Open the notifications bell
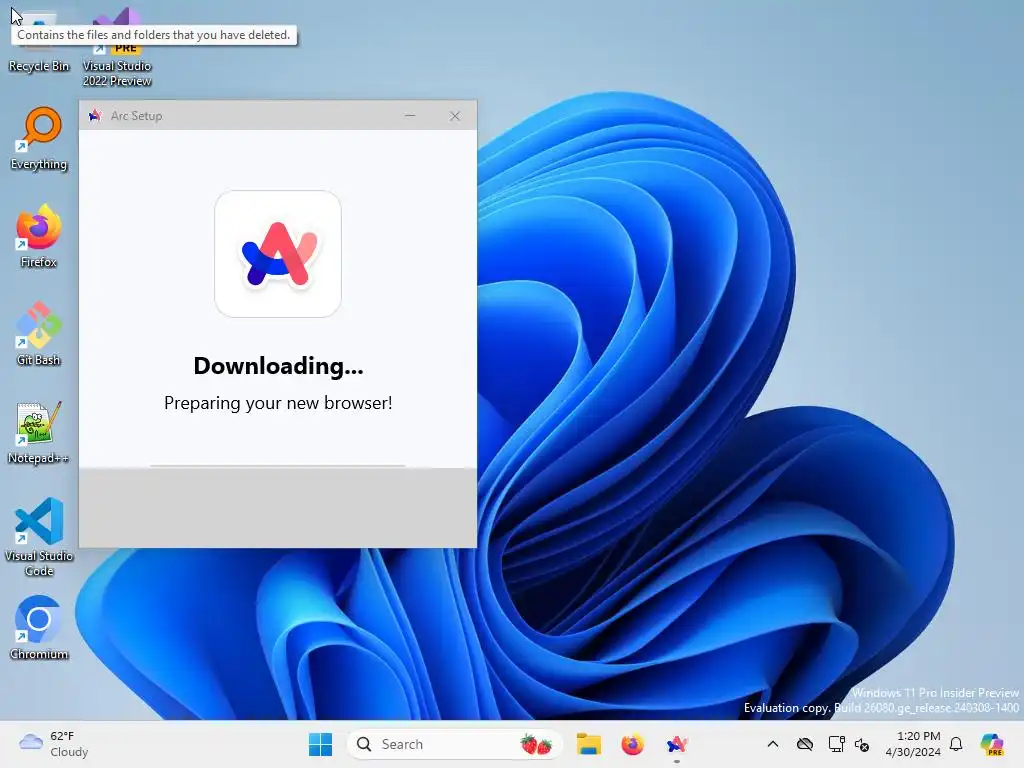 [956, 744]
